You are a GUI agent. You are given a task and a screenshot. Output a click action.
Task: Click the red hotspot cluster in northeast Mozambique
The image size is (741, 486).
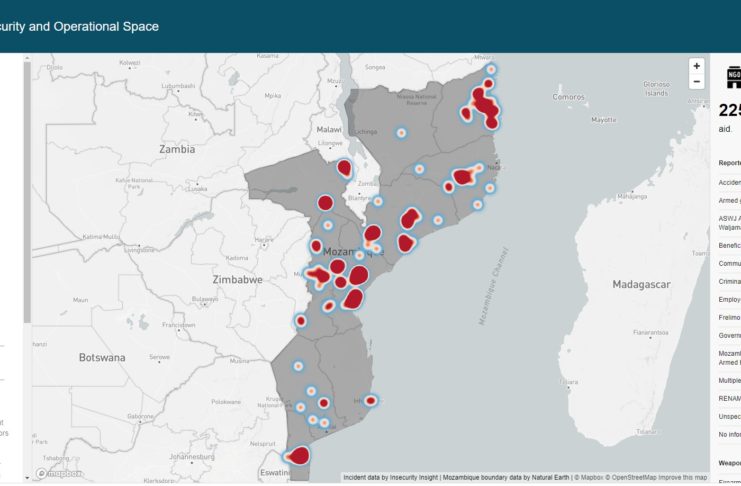pyautogui.click(x=485, y=104)
